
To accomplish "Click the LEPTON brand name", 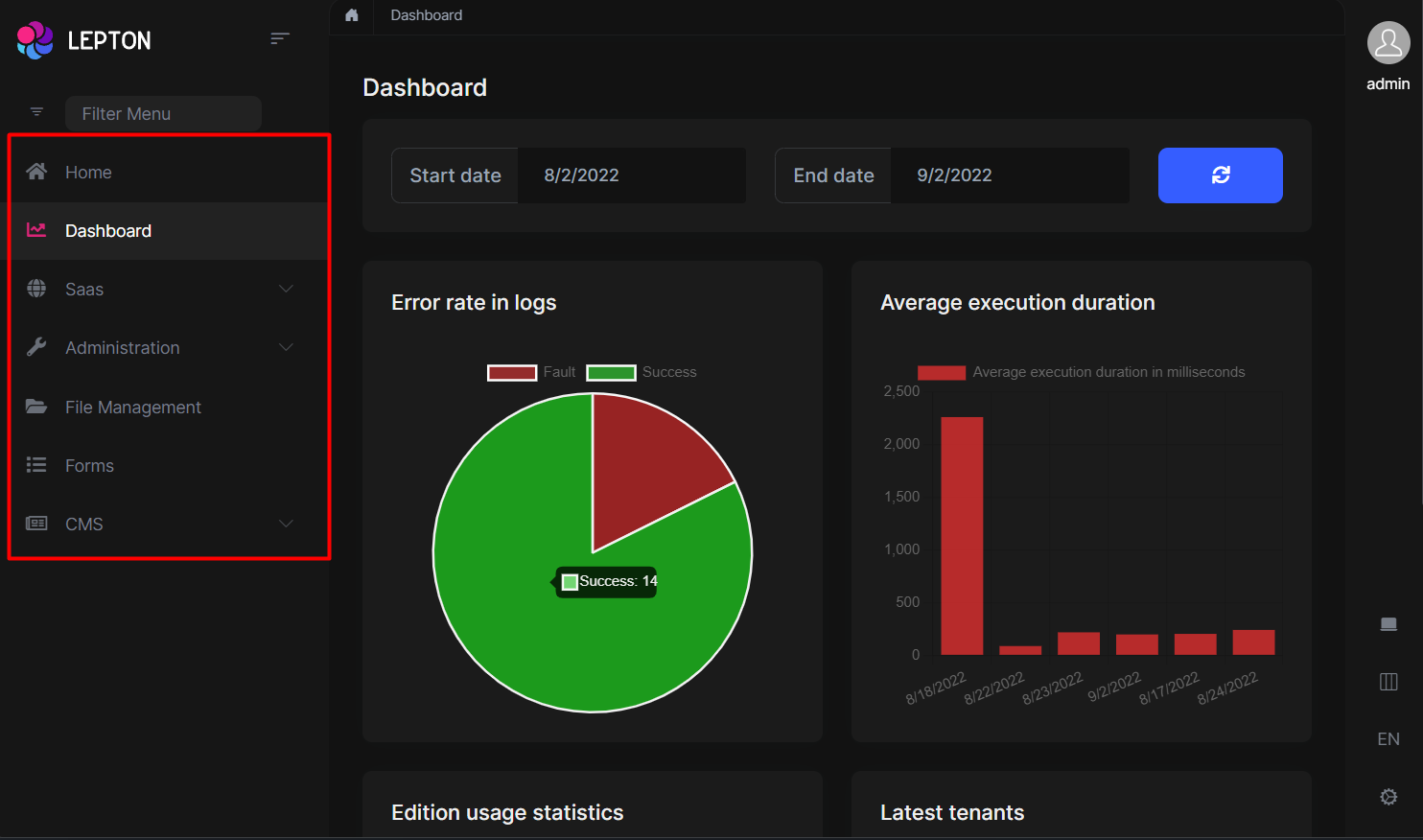I will (109, 40).
